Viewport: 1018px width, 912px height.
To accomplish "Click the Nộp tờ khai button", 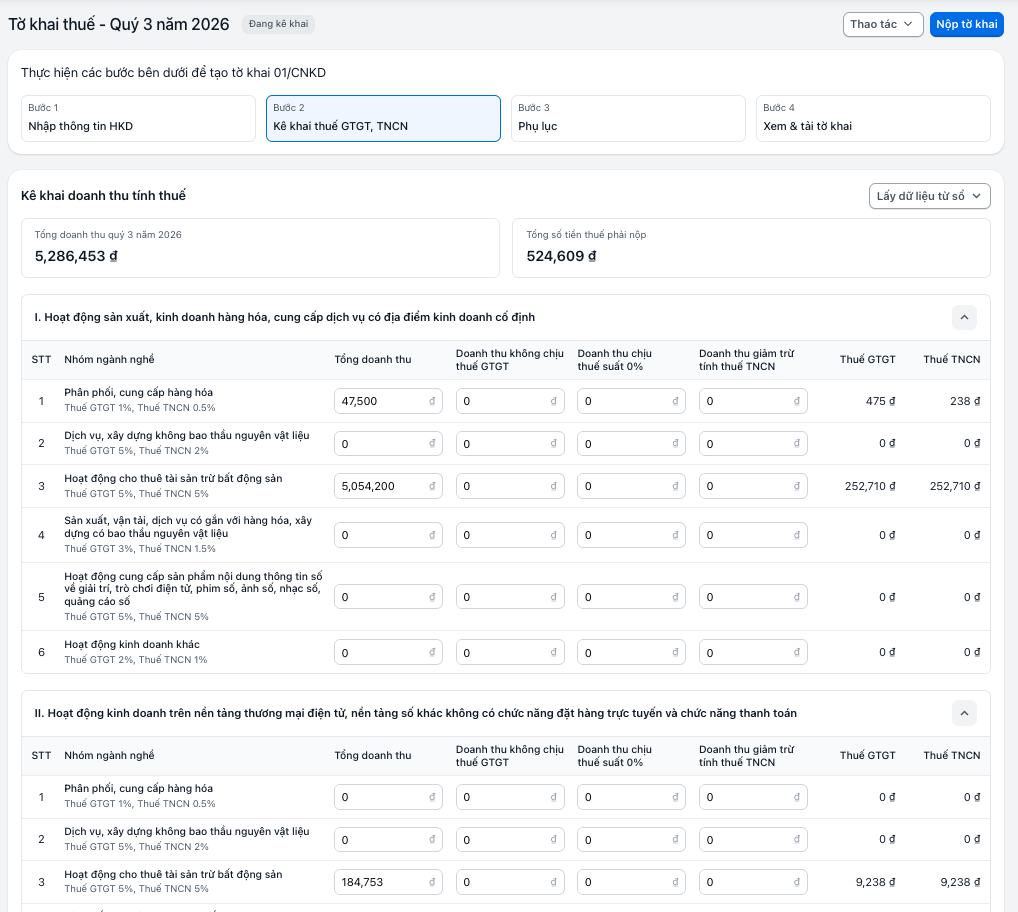I will click(966, 25).
